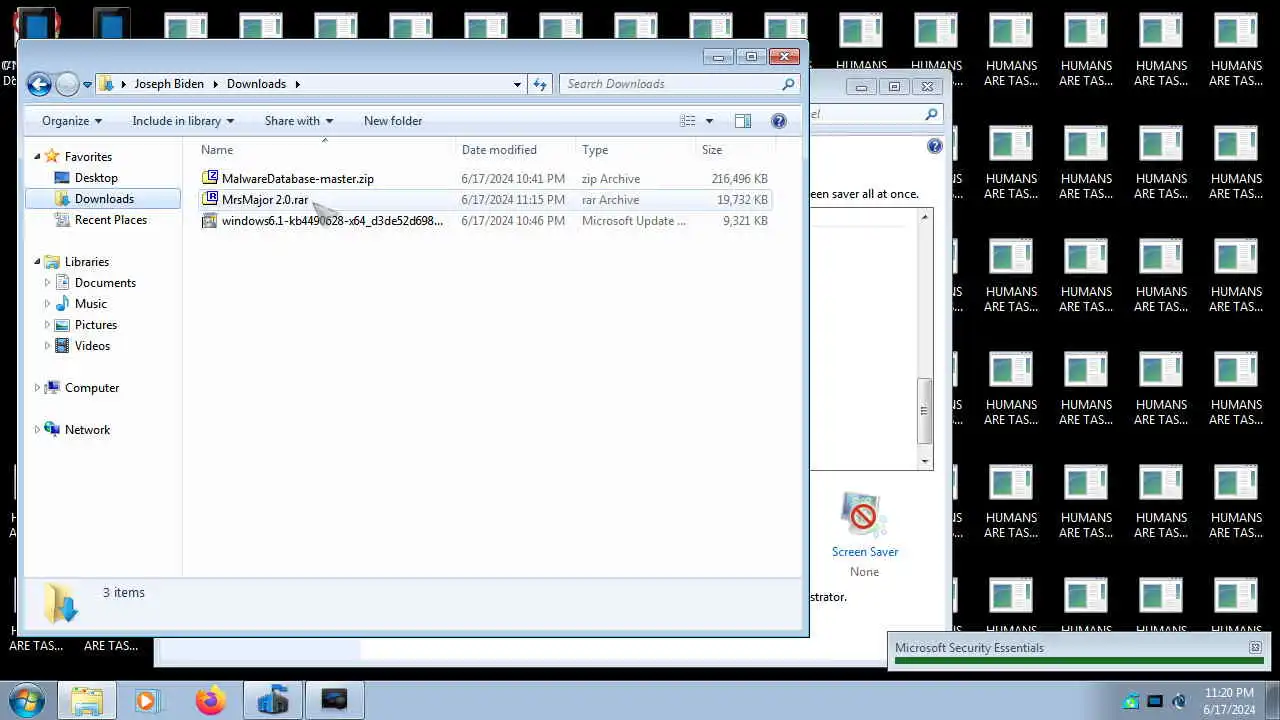The image size is (1280, 720).
Task: Select the windows6.1-kb4490628 update icon
Action: pos(209,220)
